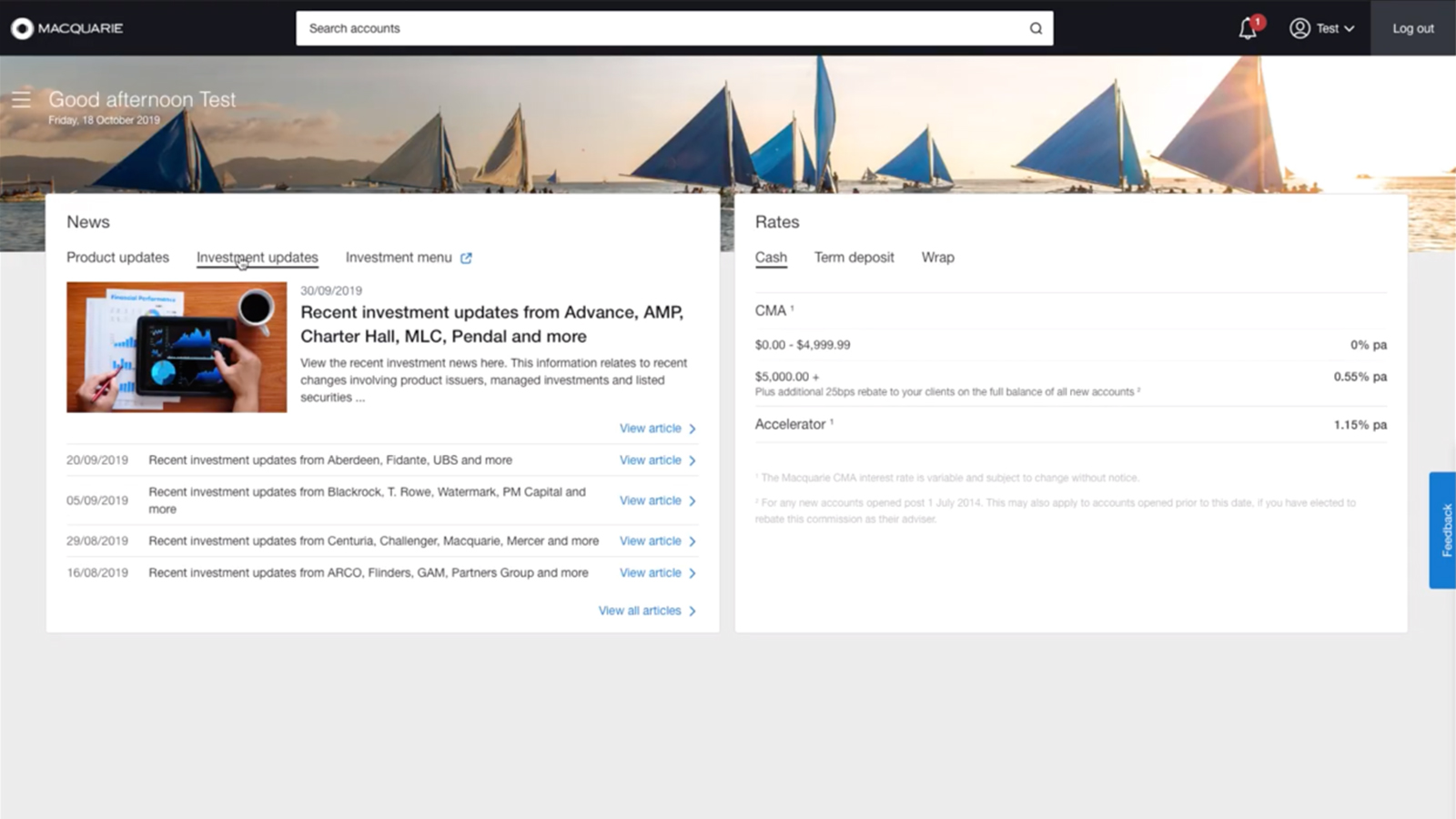Click the 20/09/2019 date text

[x=97, y=460]
